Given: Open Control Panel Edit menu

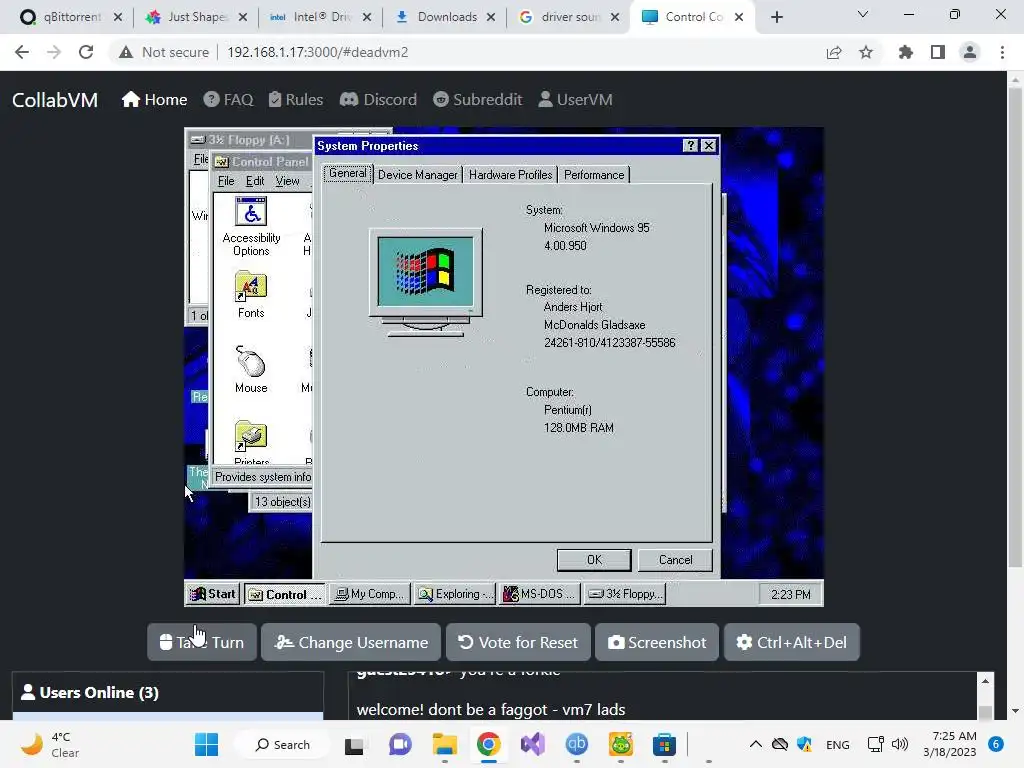Looking at the screenshot, I should click(x=255, y=181).
